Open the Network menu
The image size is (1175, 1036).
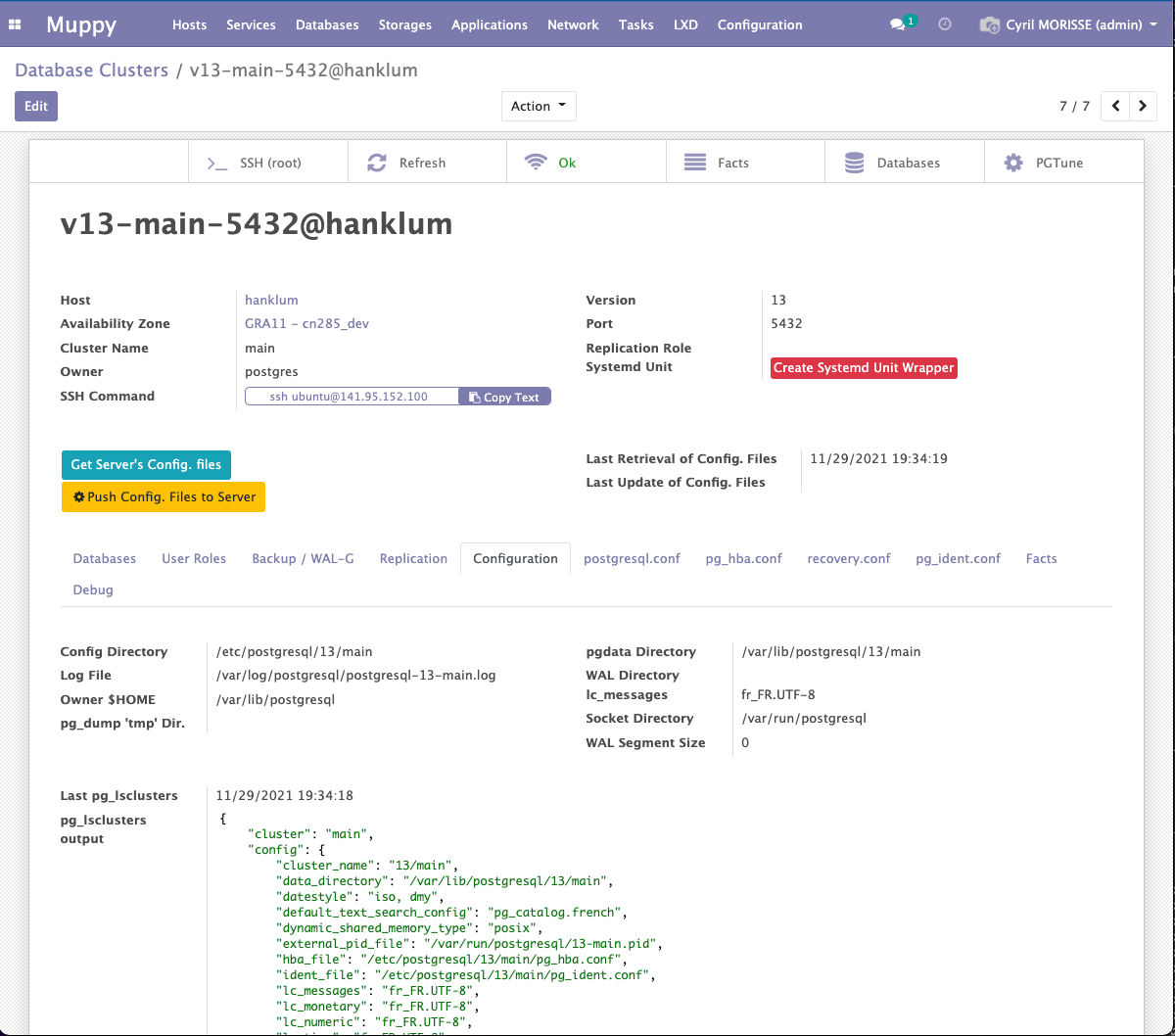coord(573,24)
